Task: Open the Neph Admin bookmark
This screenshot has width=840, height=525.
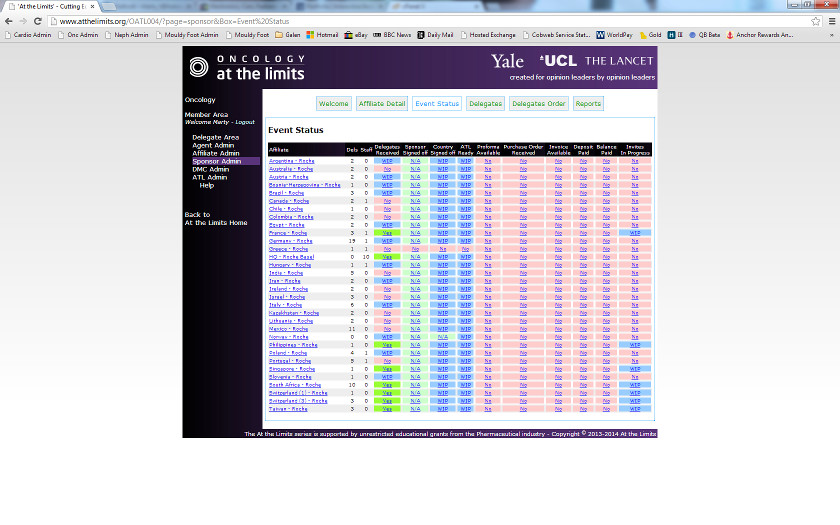Action: 127,35
